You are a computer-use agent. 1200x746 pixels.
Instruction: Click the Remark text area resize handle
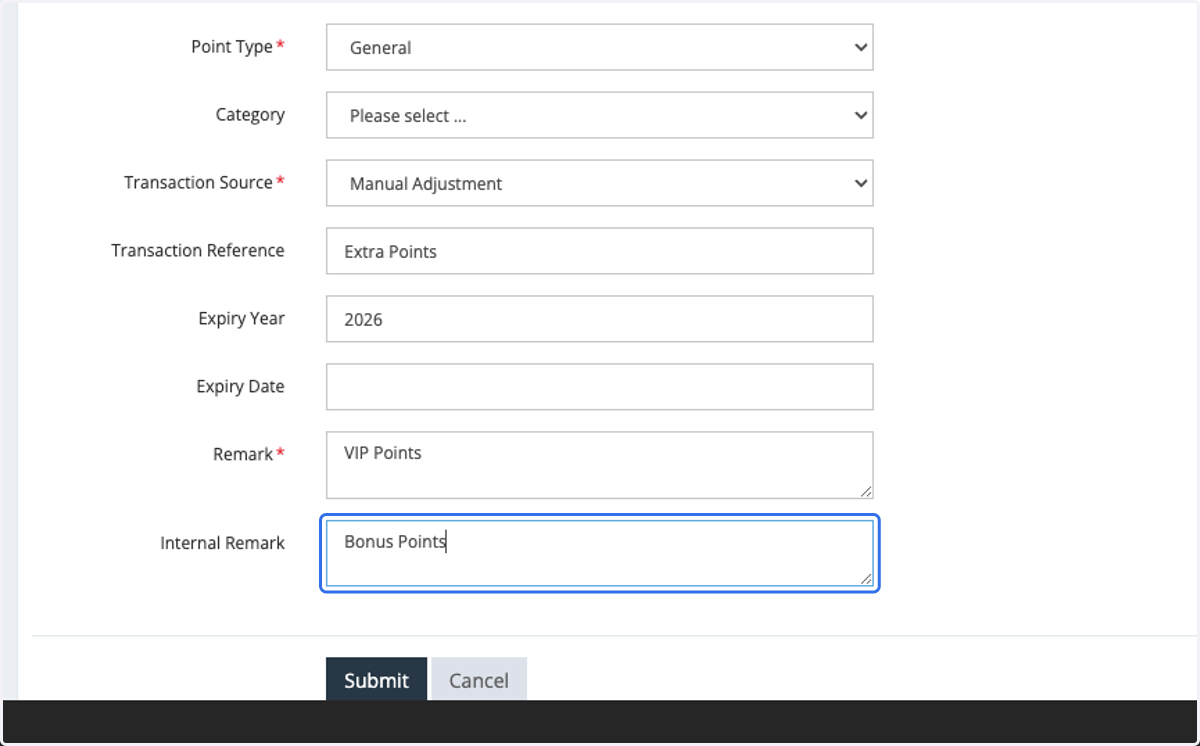coord(866,491)
